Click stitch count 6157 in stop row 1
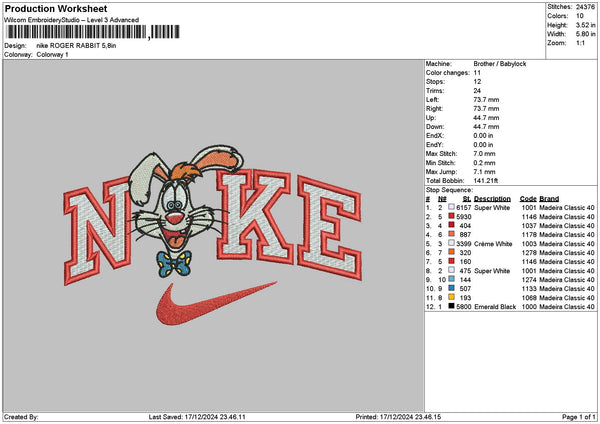This screenshot has height=424, width=600. (x=464, y=207)
